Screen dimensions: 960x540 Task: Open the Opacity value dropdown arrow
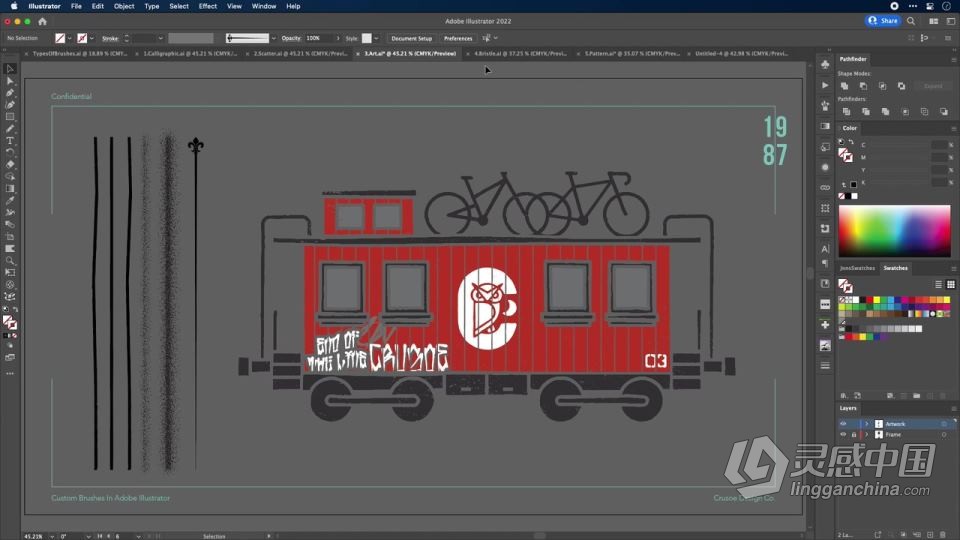pyautogui.click(x=337, y=39)
